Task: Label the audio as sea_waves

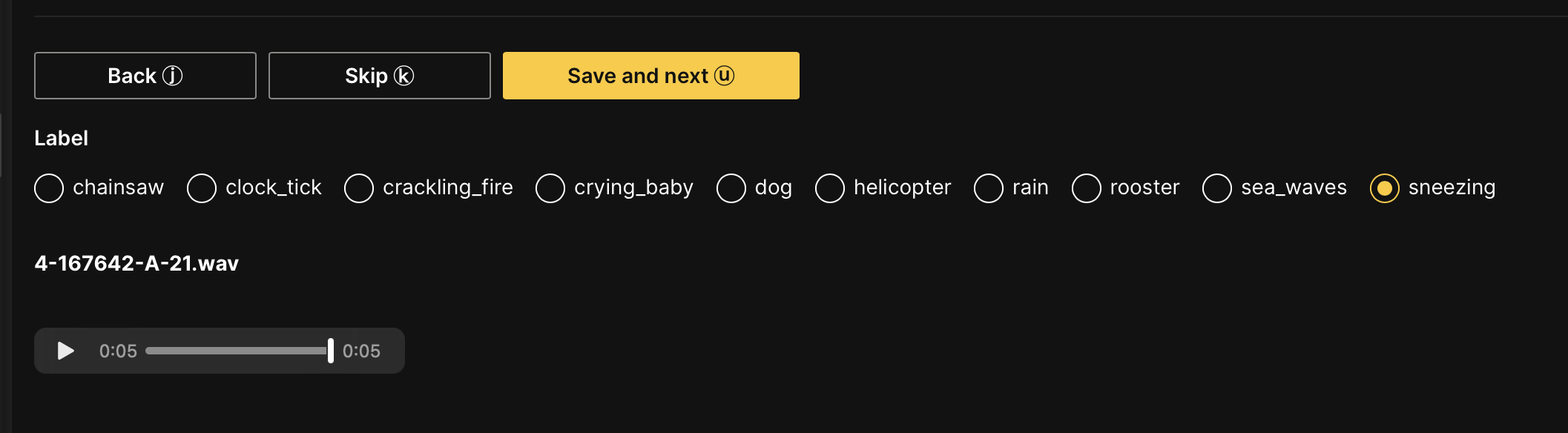Action: tap(1216, 188)
